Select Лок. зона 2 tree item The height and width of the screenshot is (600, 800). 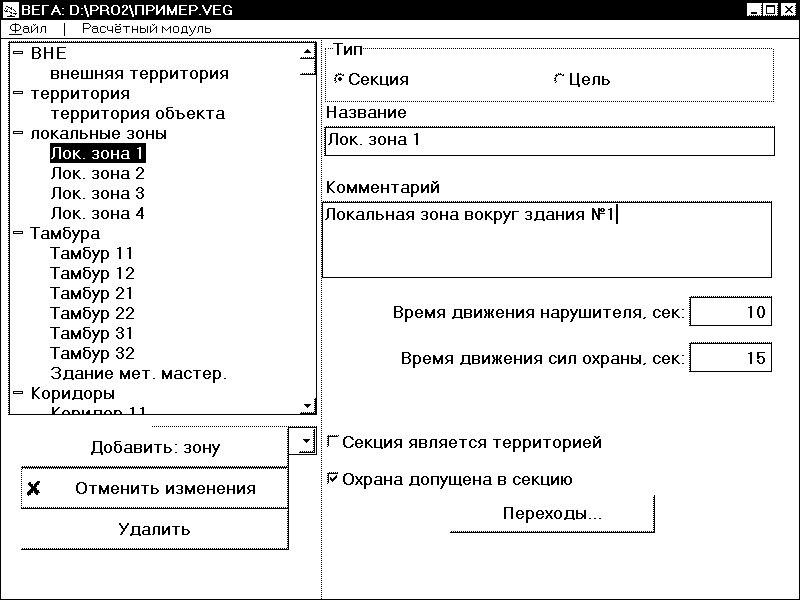click(x=97, y=173)
